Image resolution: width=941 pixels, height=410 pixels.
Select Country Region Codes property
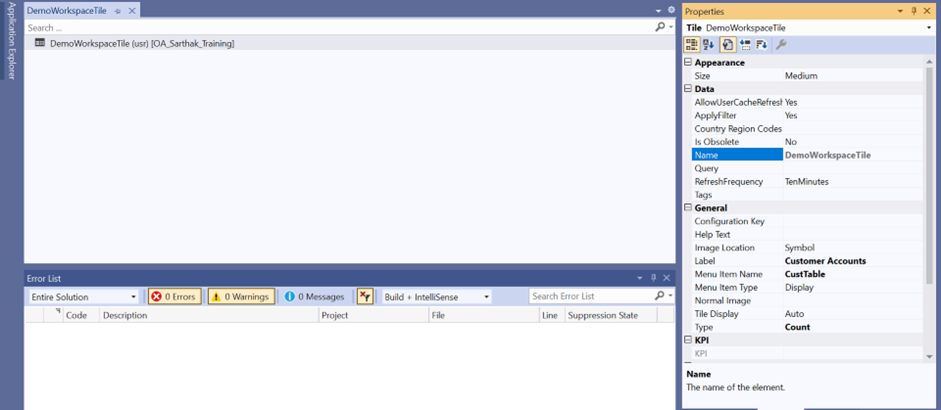(x=808, y=128)
